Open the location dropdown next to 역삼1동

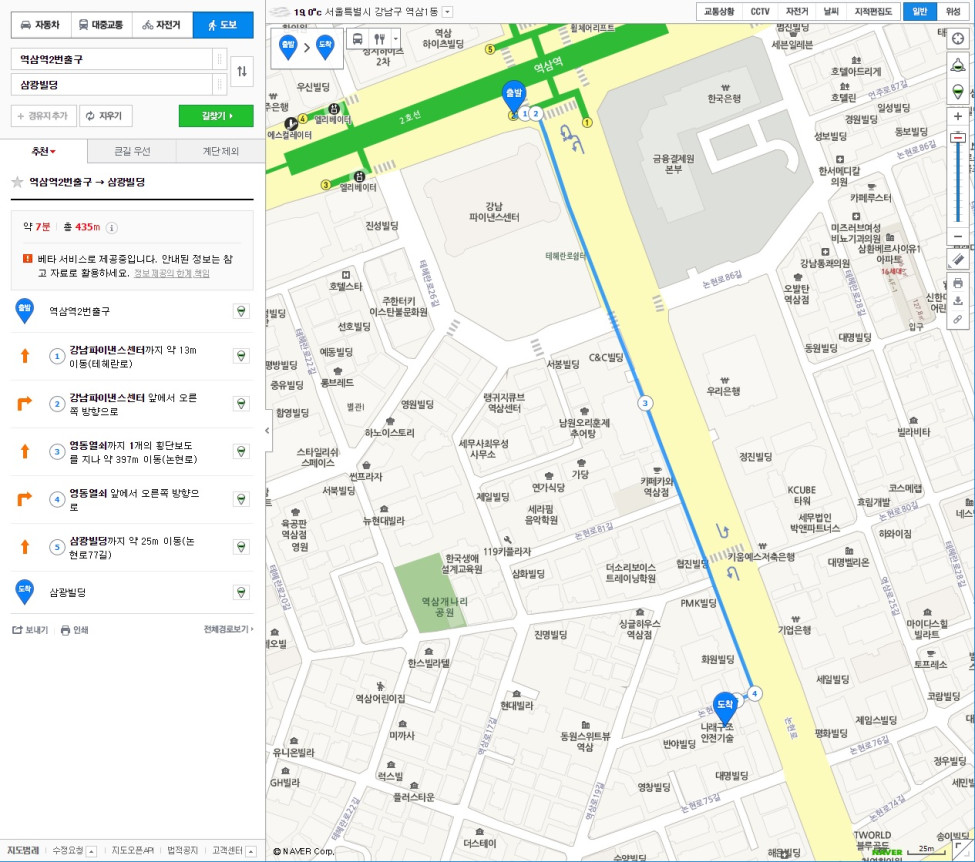[x=447, y=12]
